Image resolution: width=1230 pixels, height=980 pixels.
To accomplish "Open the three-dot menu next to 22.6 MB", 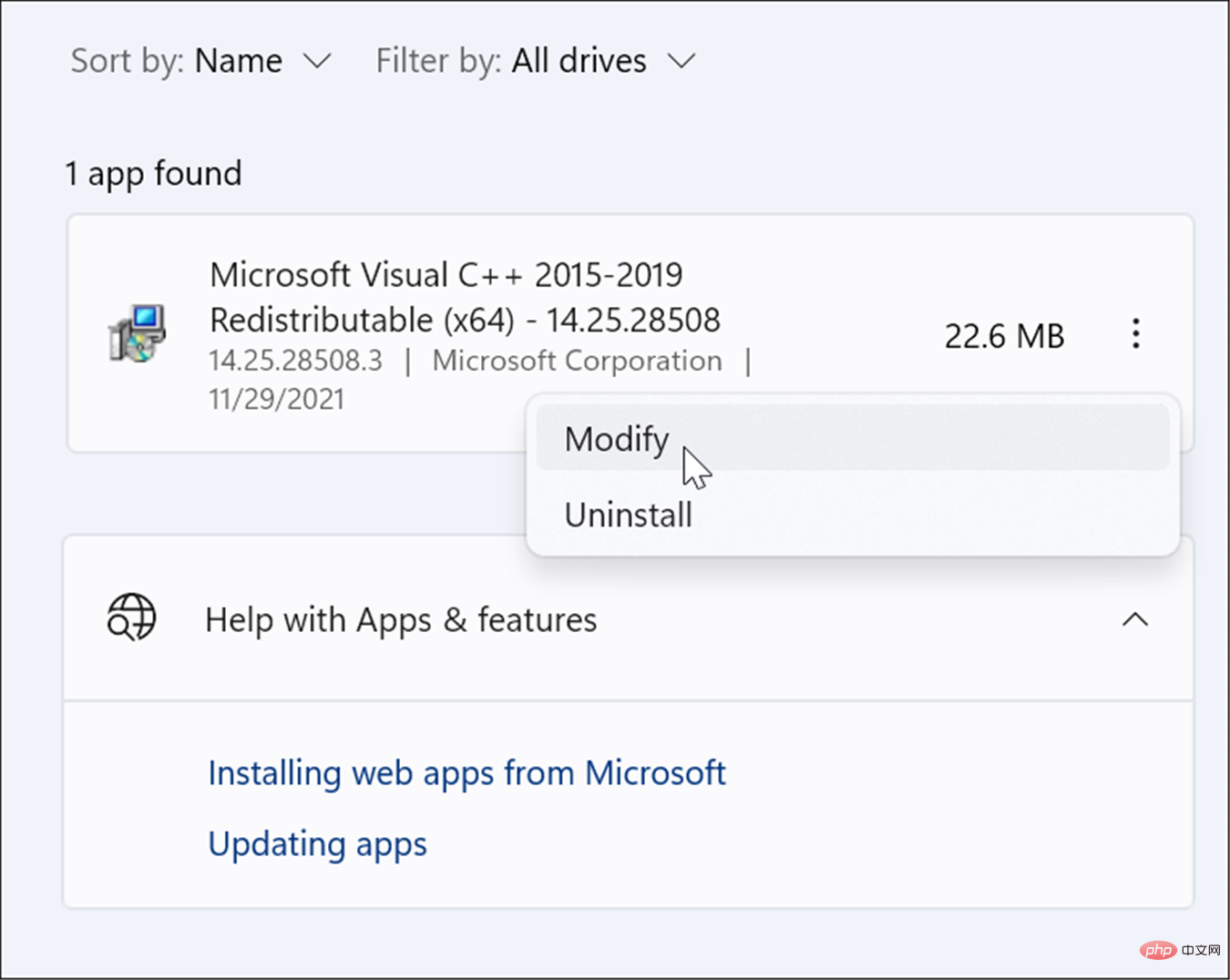I will point(1135,333).
